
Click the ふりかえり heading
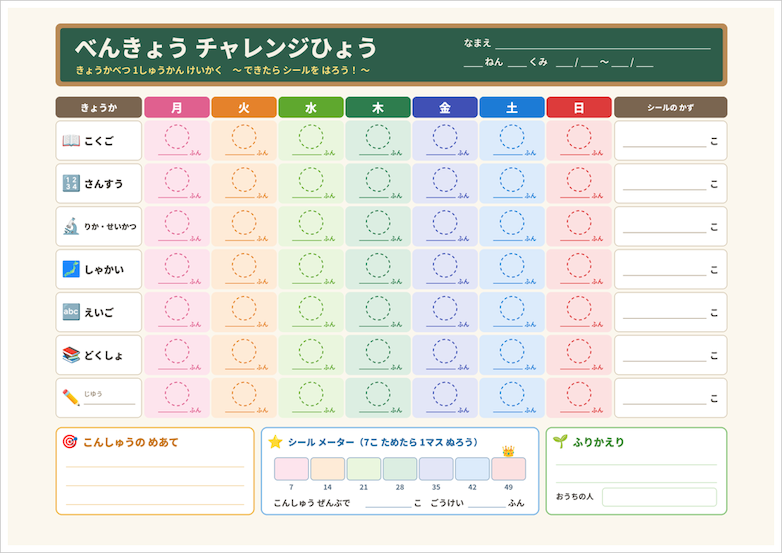(x=598, y=442)
